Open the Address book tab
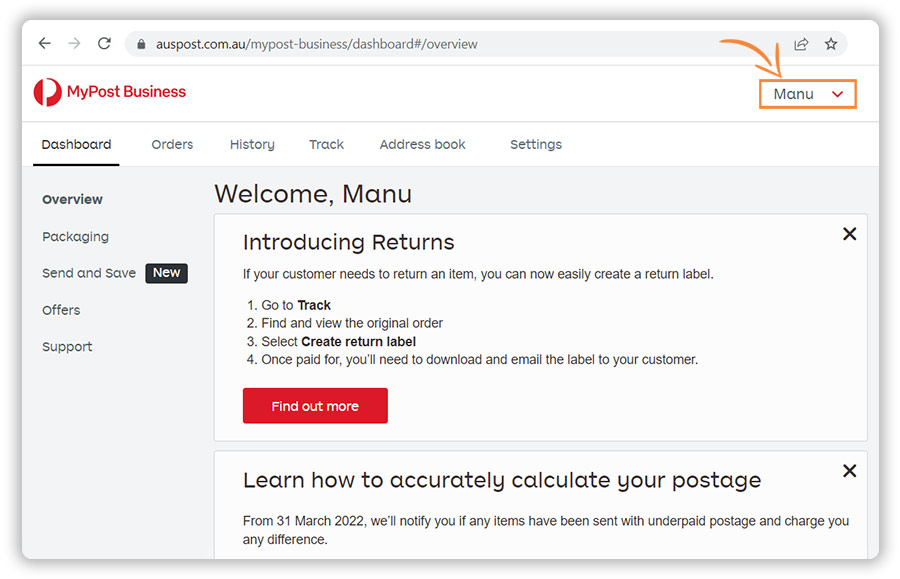Viewport: 900px width, 579px height. point(422,145)
